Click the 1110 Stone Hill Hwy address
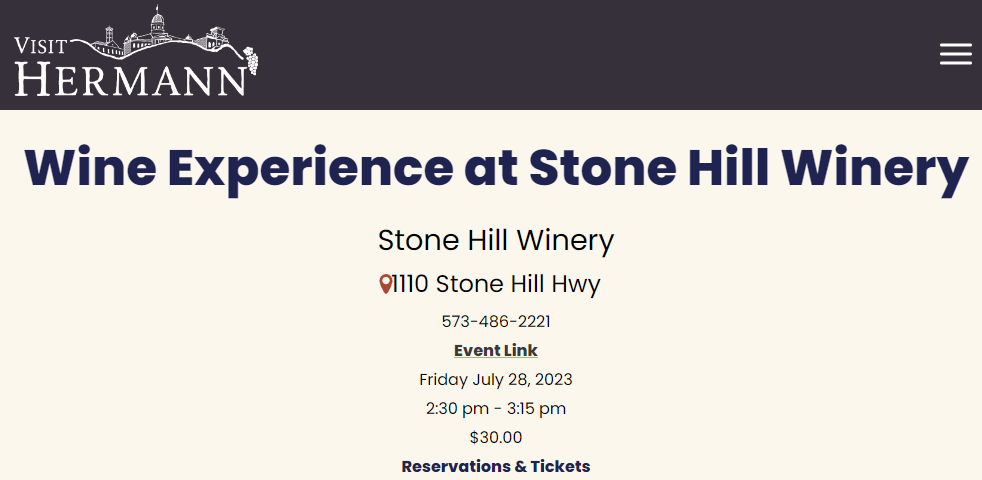Viewport: 982px width, 480px height. click(x=497, y=285)
